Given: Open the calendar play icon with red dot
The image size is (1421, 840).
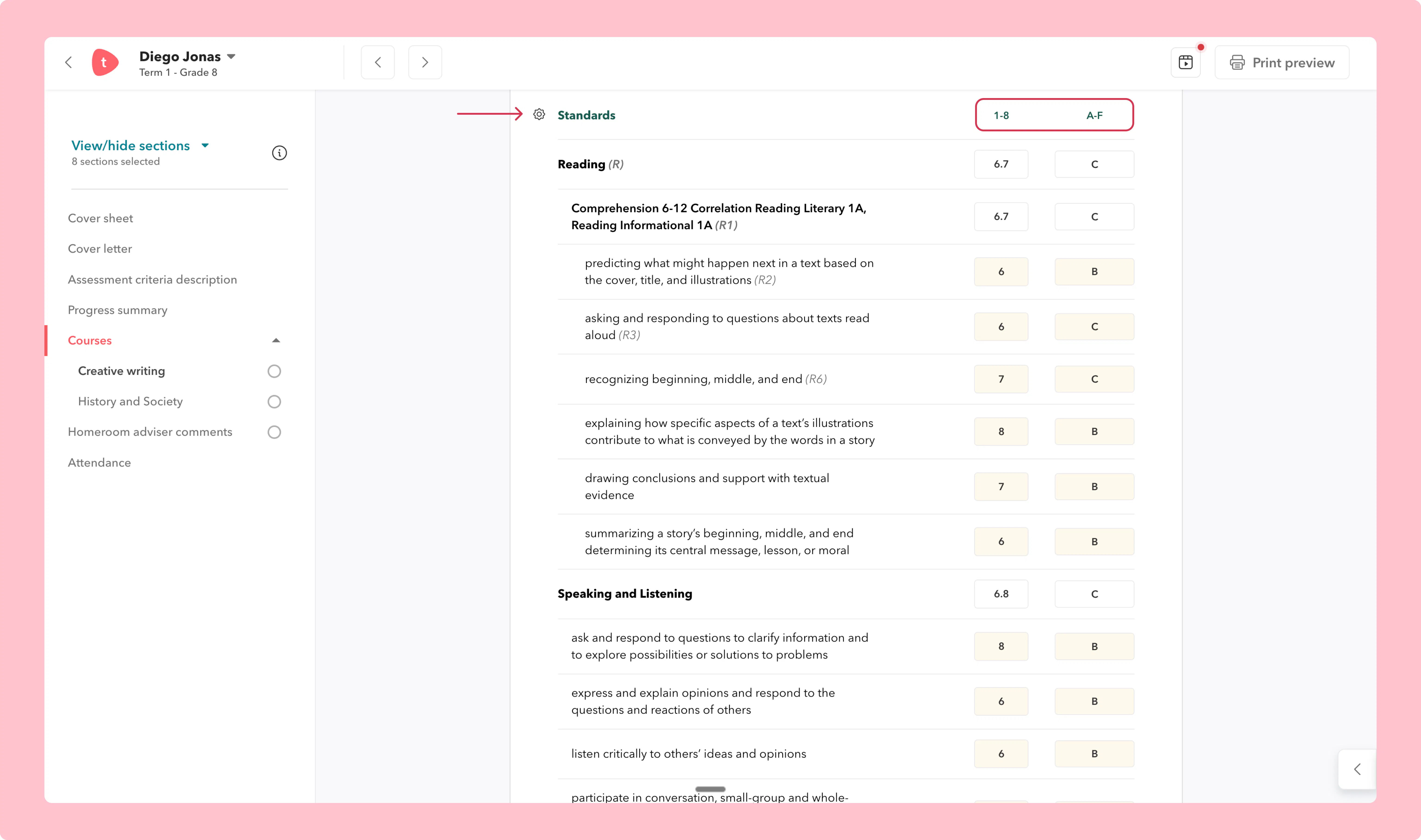Looking at the screenshot, I should pyautogui.click(x=1186, y=62).
